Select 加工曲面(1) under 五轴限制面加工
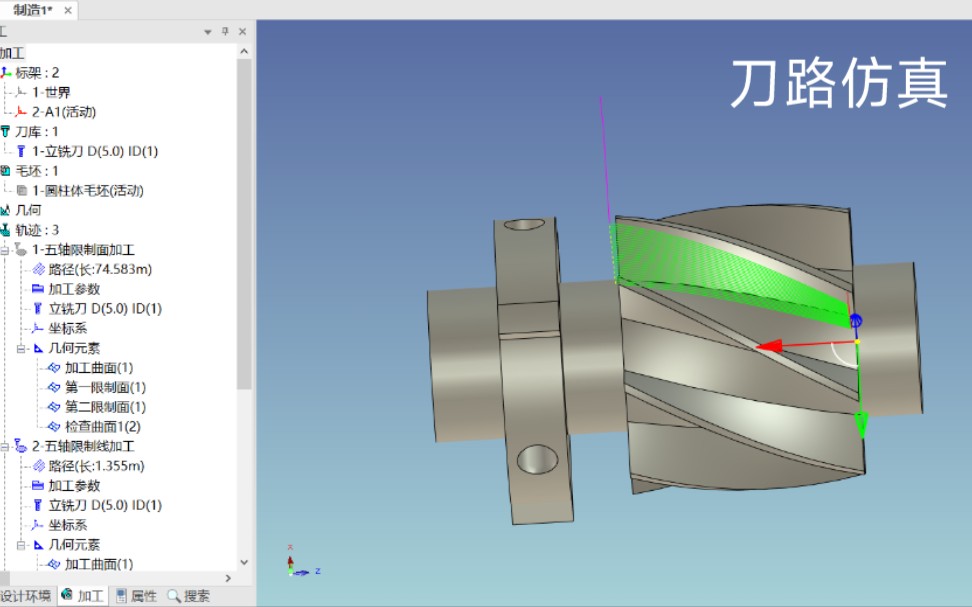Viewport: 972px width, 607px height. (x=99, y=368)
